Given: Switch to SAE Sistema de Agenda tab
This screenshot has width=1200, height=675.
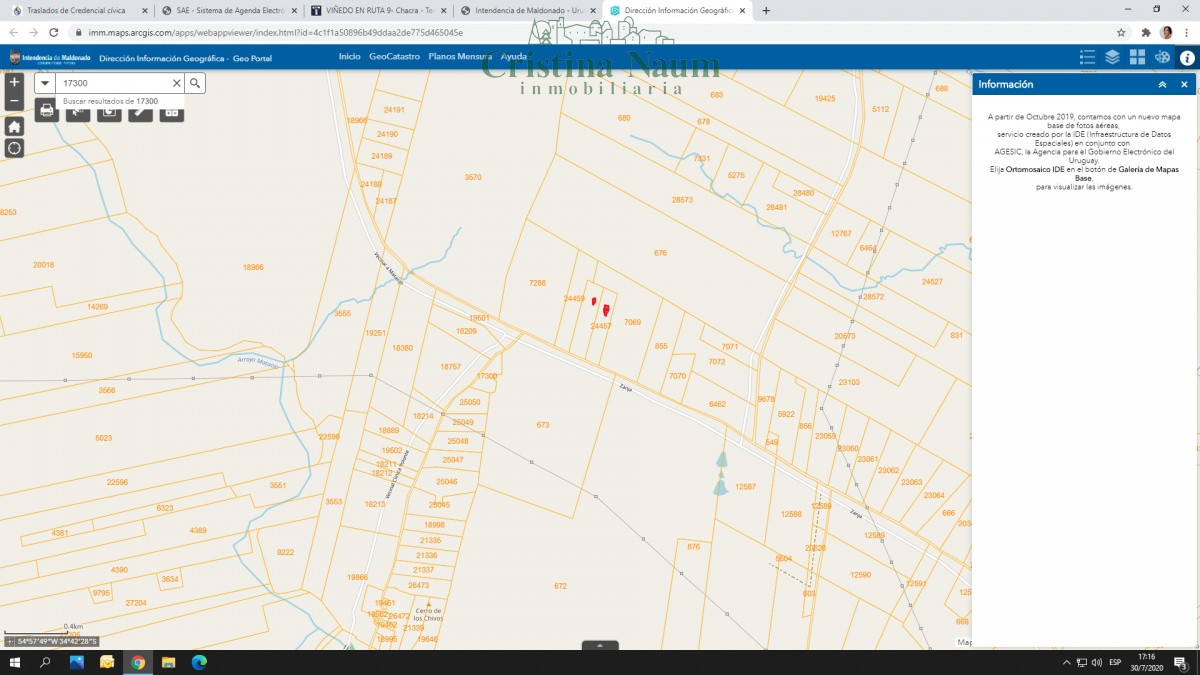Looking at the screenshot, I should click(x=230, y=10).
